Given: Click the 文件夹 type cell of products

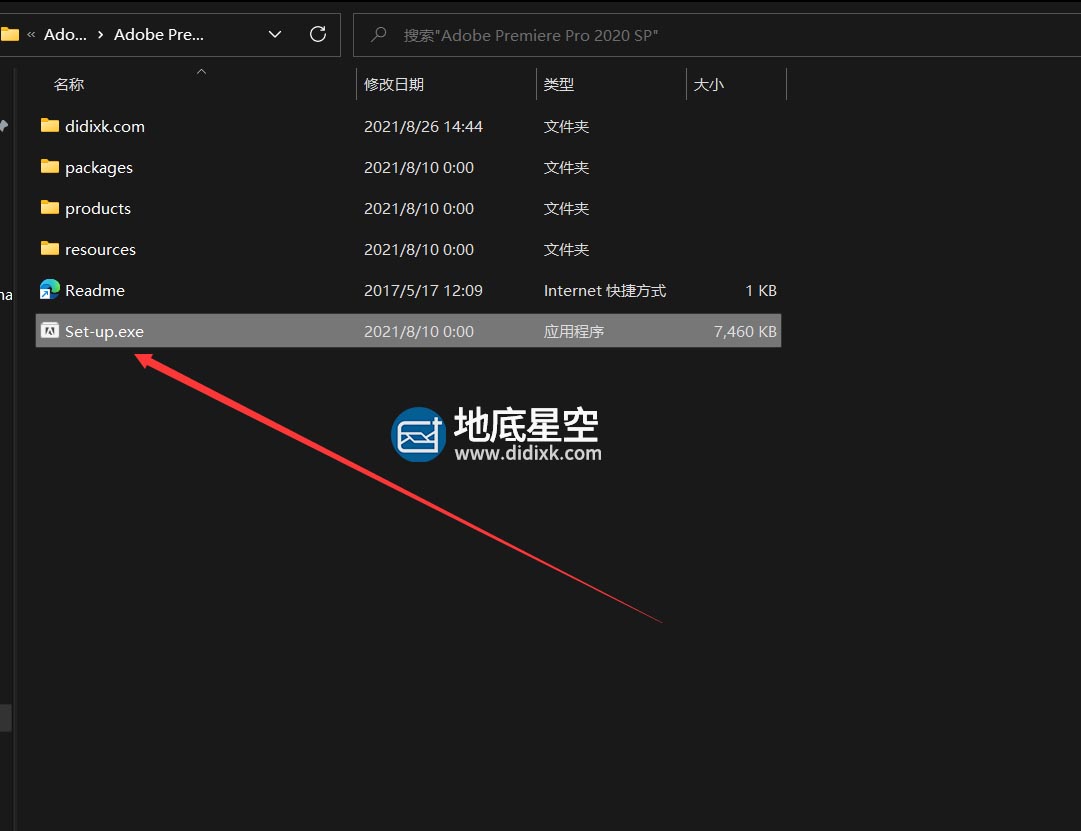Looking at the screenshot, I should 566,208.
